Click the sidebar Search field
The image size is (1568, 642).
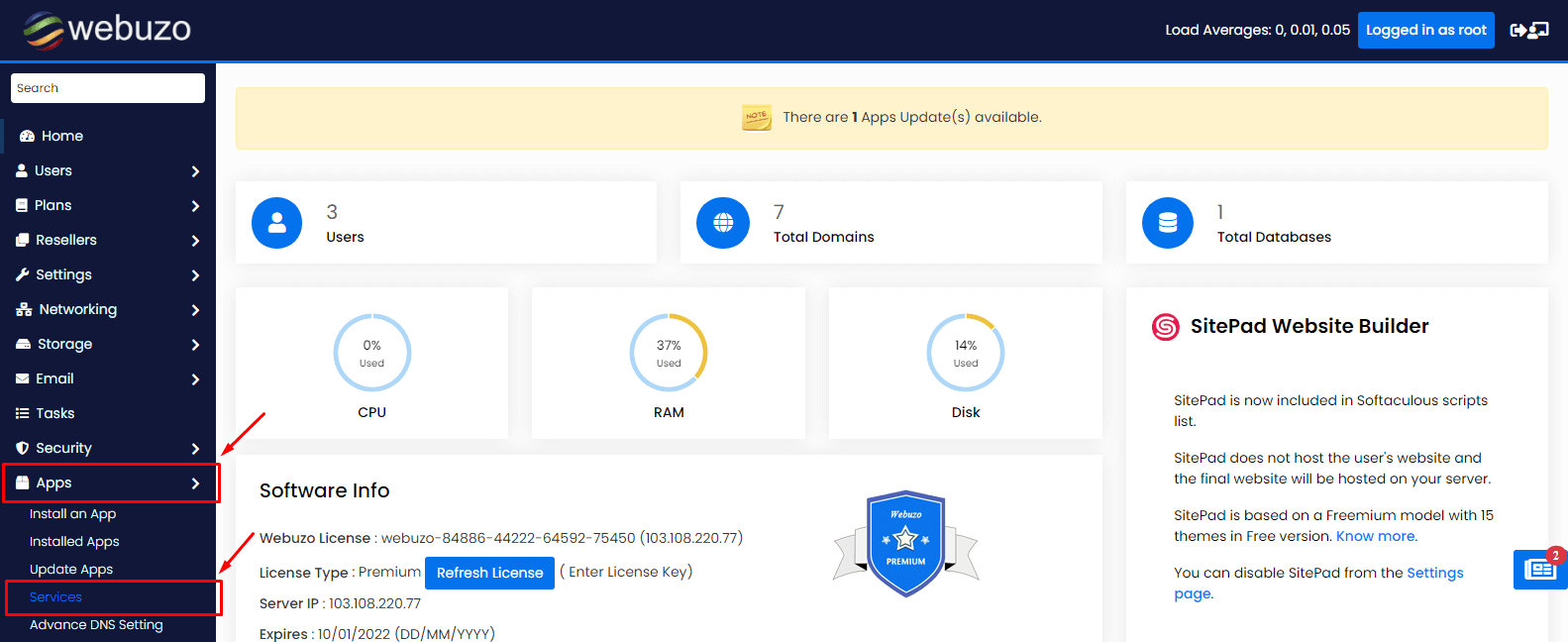click(x=107, y=88)
